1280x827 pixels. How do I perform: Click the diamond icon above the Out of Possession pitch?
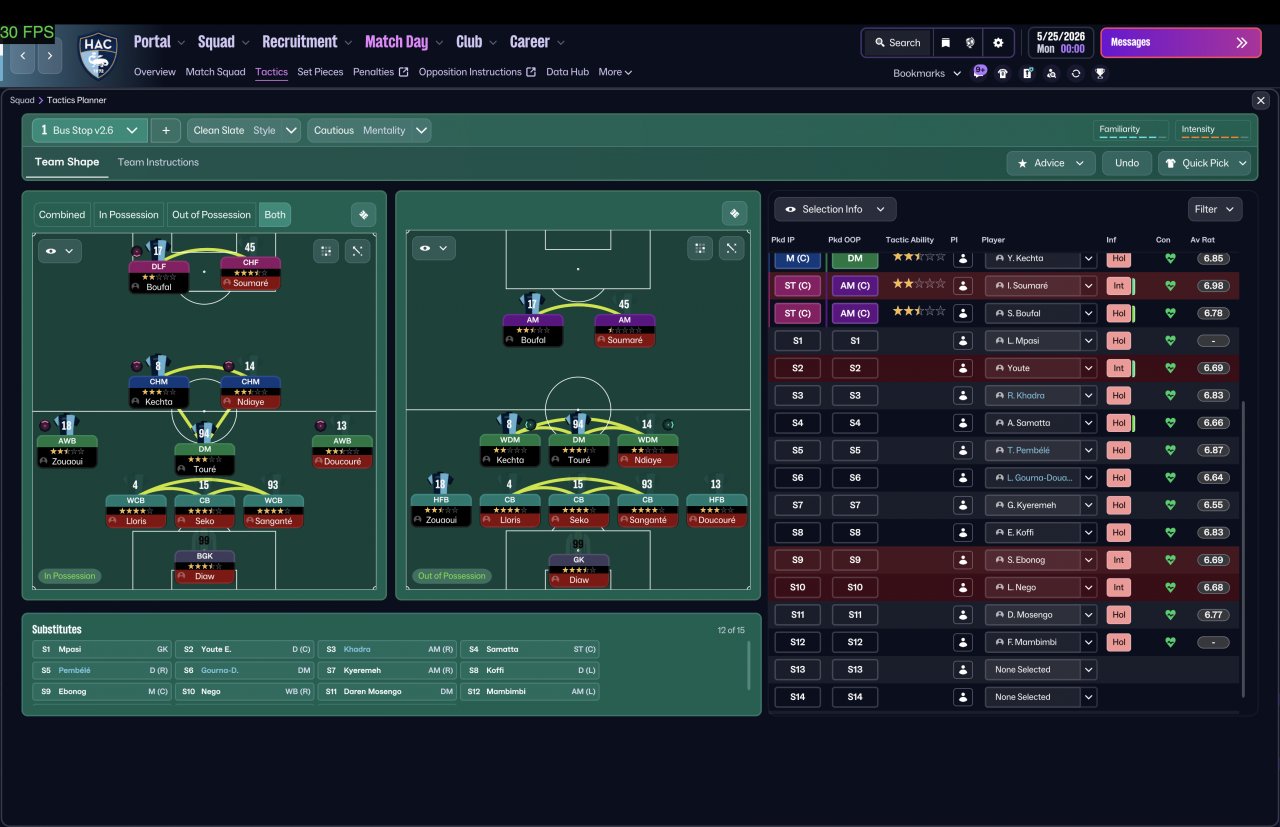point(734,213)
